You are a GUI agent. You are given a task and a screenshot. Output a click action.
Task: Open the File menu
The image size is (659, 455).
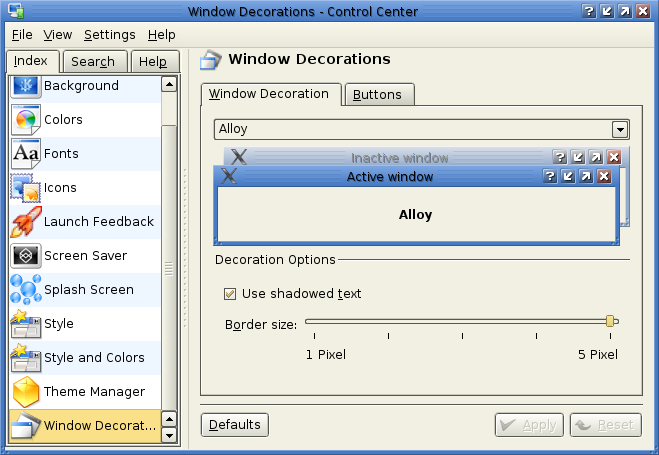tap(22, 35)
